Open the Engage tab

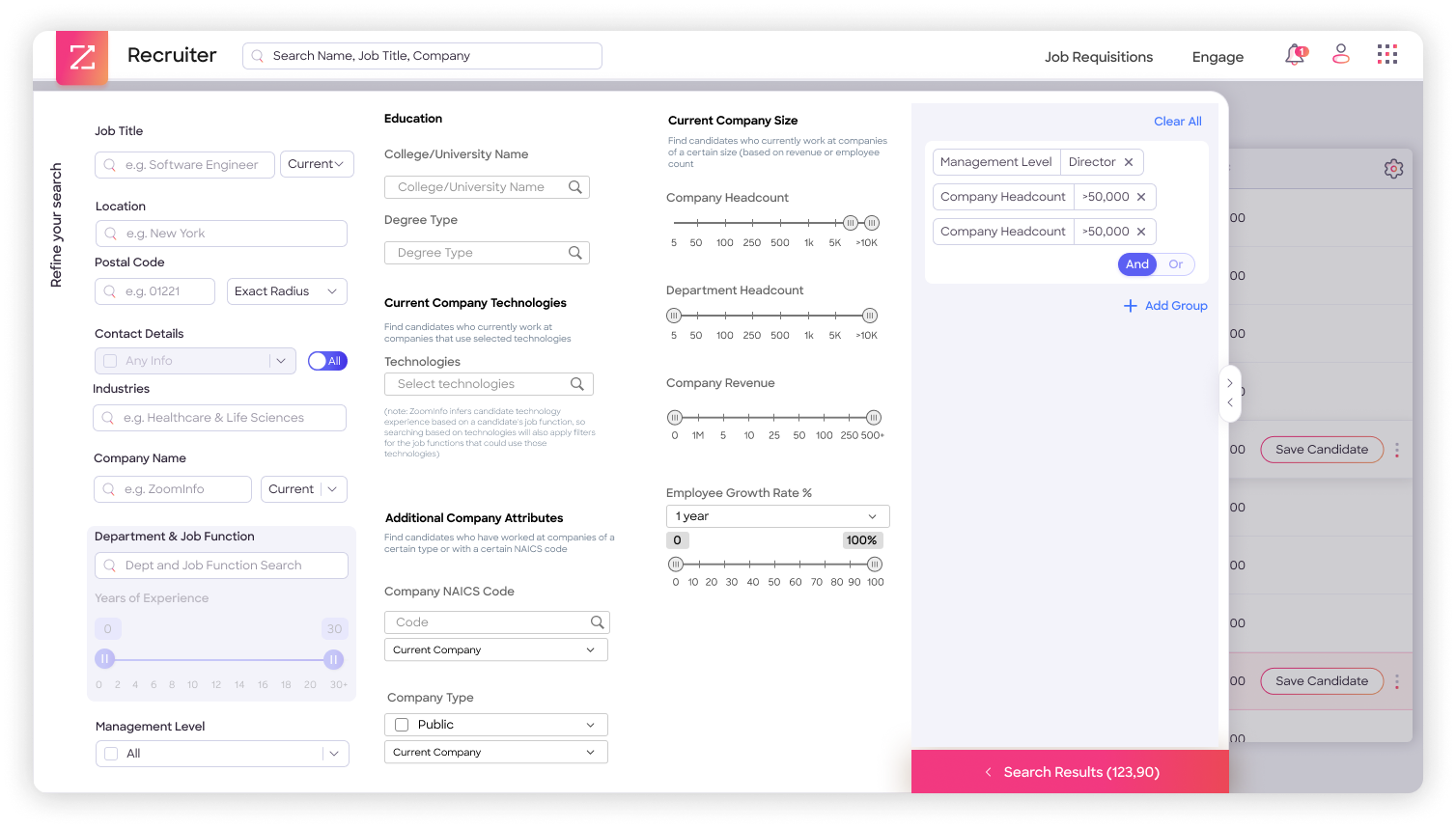pos(1218,57)
